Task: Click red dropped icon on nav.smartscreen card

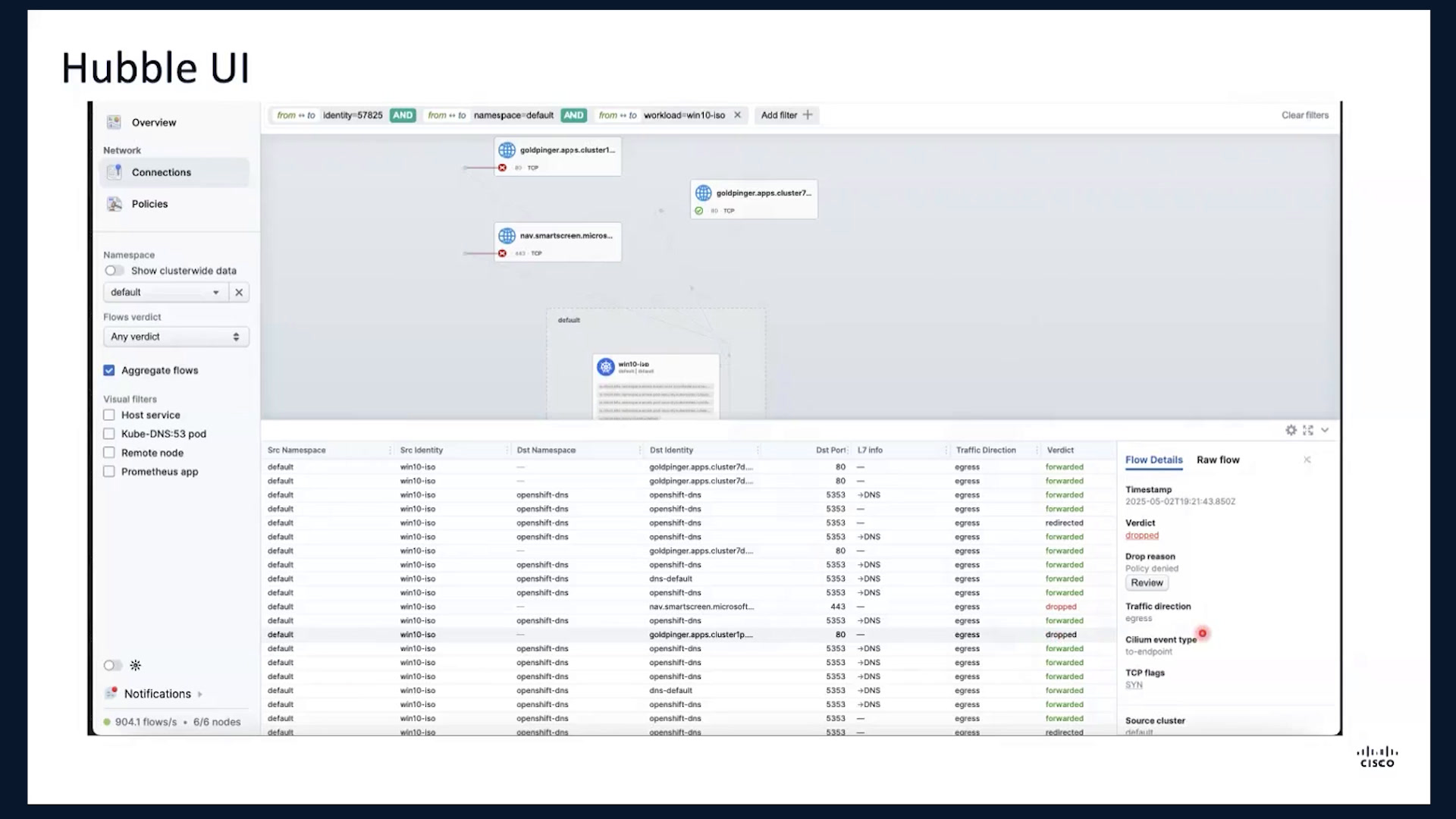Action: 502,253
